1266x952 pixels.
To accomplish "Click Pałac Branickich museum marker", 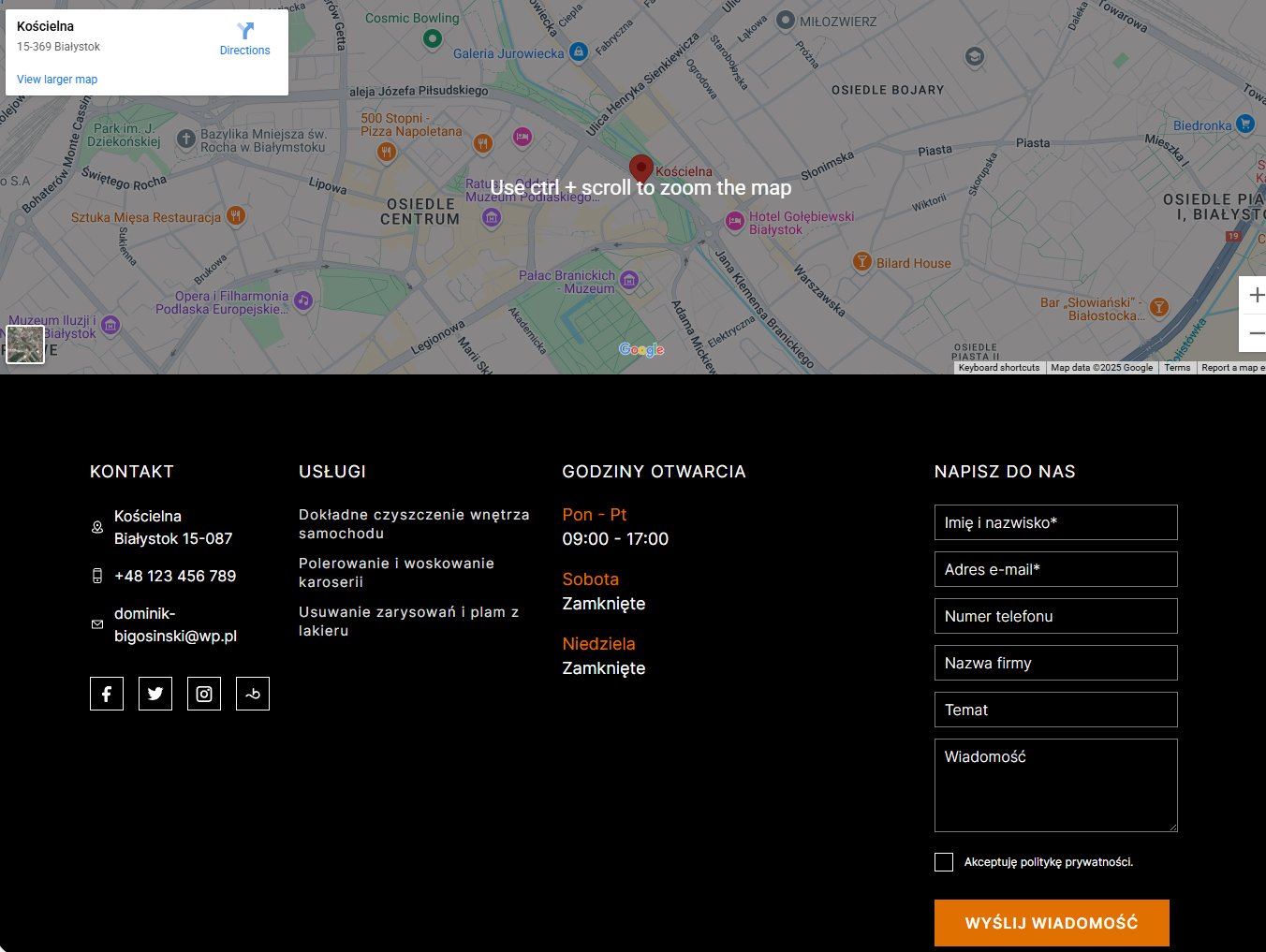I will 629,280.
